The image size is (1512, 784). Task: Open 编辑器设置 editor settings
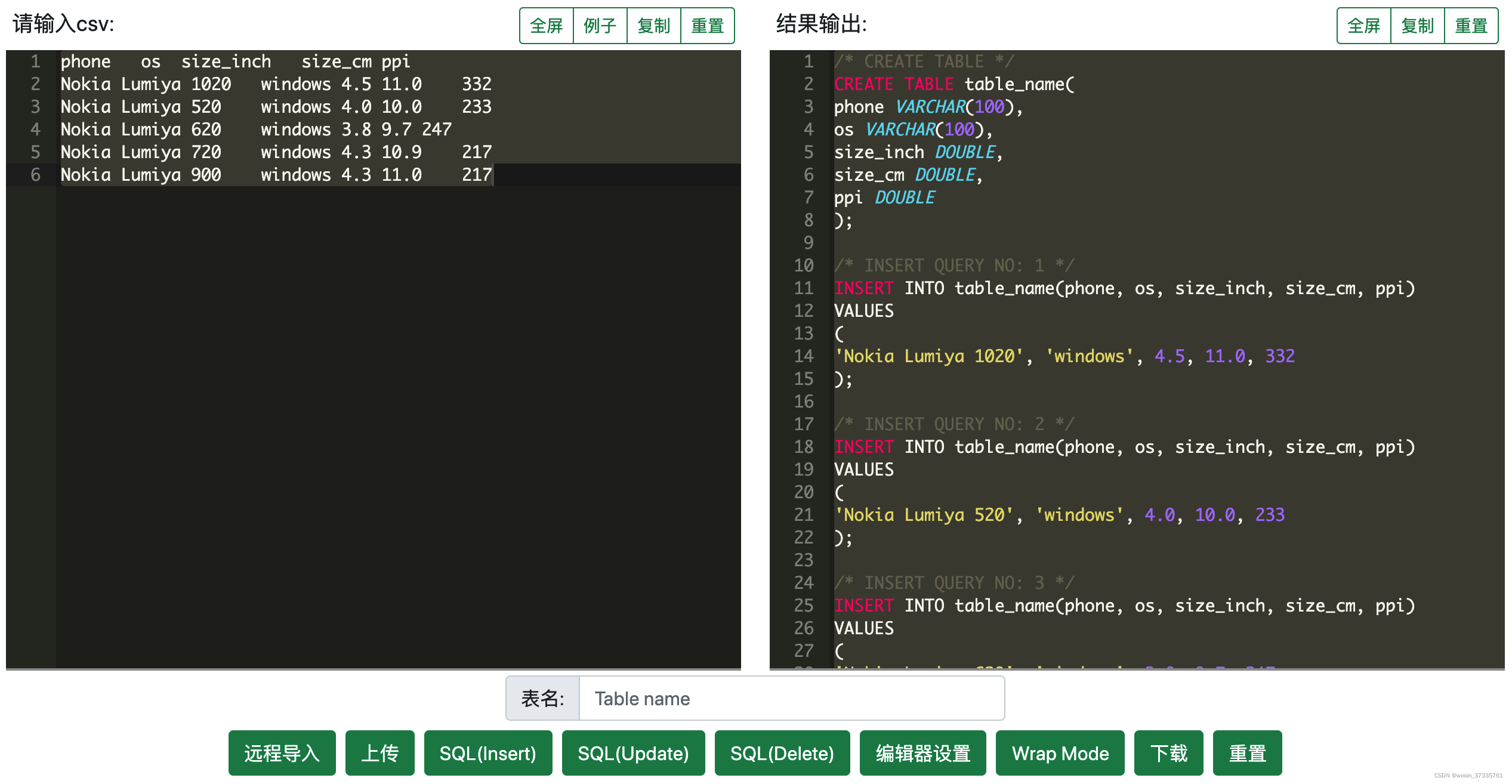(x=922, y=753)
